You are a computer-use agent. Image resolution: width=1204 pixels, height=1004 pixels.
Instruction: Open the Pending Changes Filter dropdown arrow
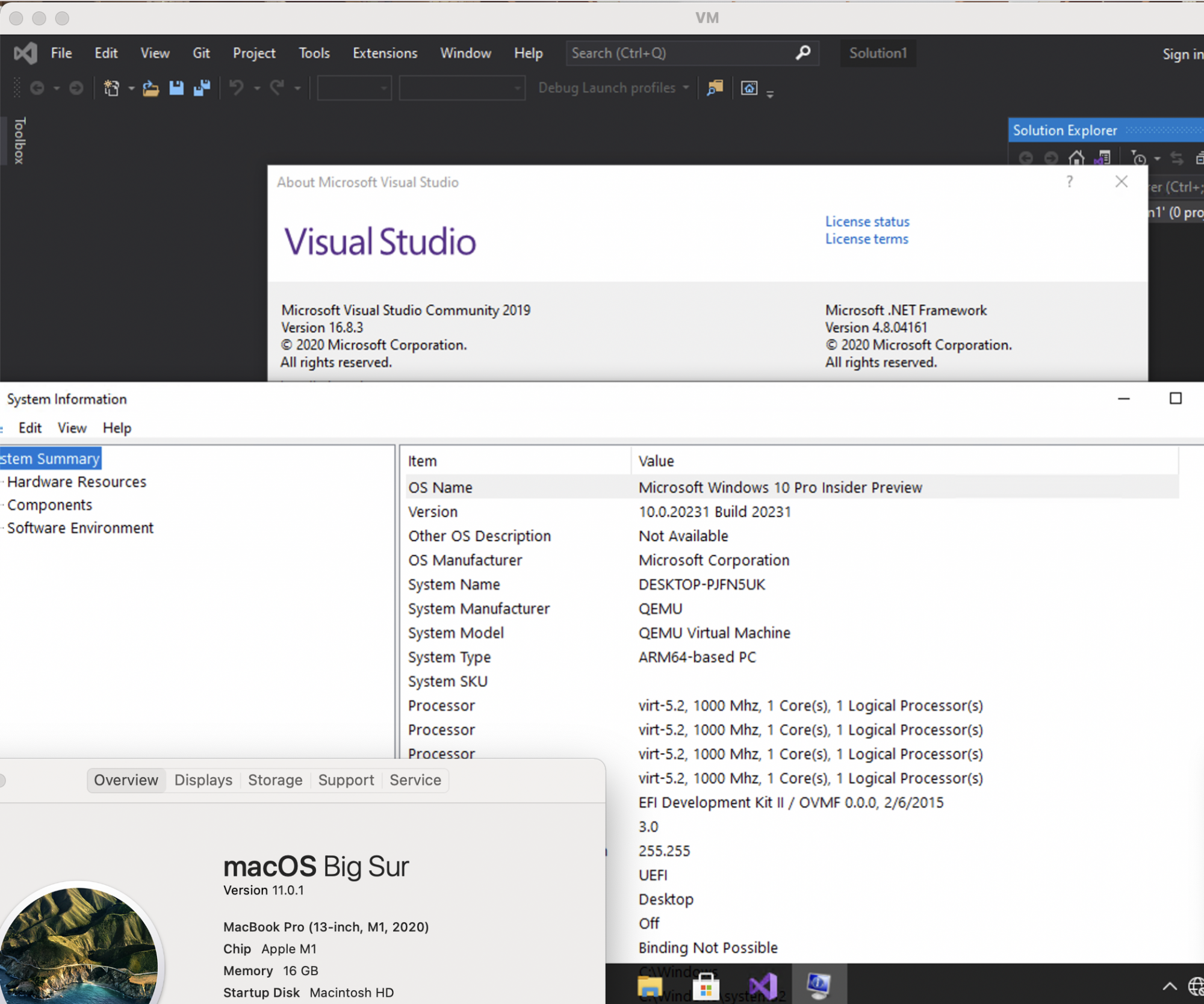pyautogui.click(x=1157, y=159)
